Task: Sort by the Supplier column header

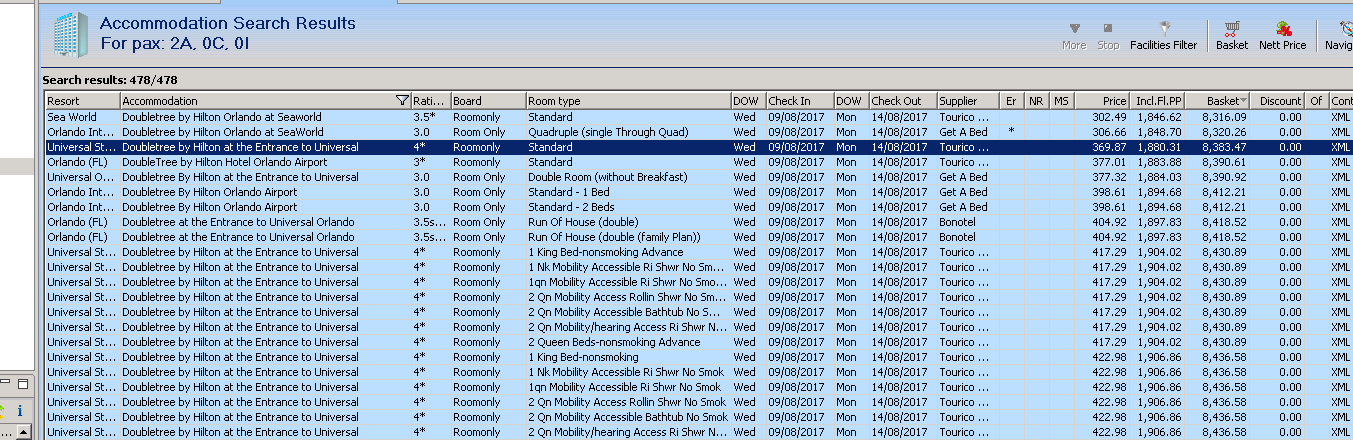Action: click(x=967, y=101)
